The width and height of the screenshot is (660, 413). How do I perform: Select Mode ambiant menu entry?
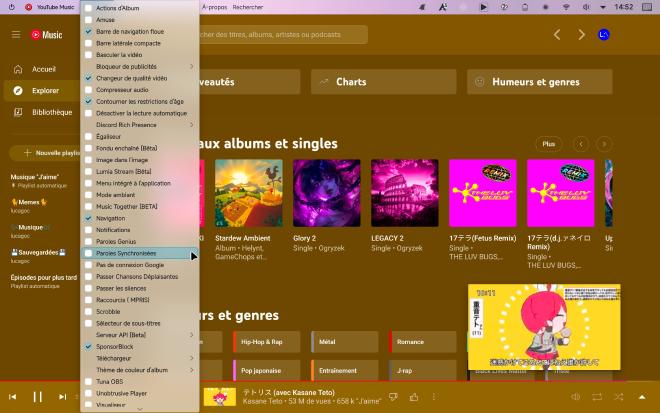point(140,195)
